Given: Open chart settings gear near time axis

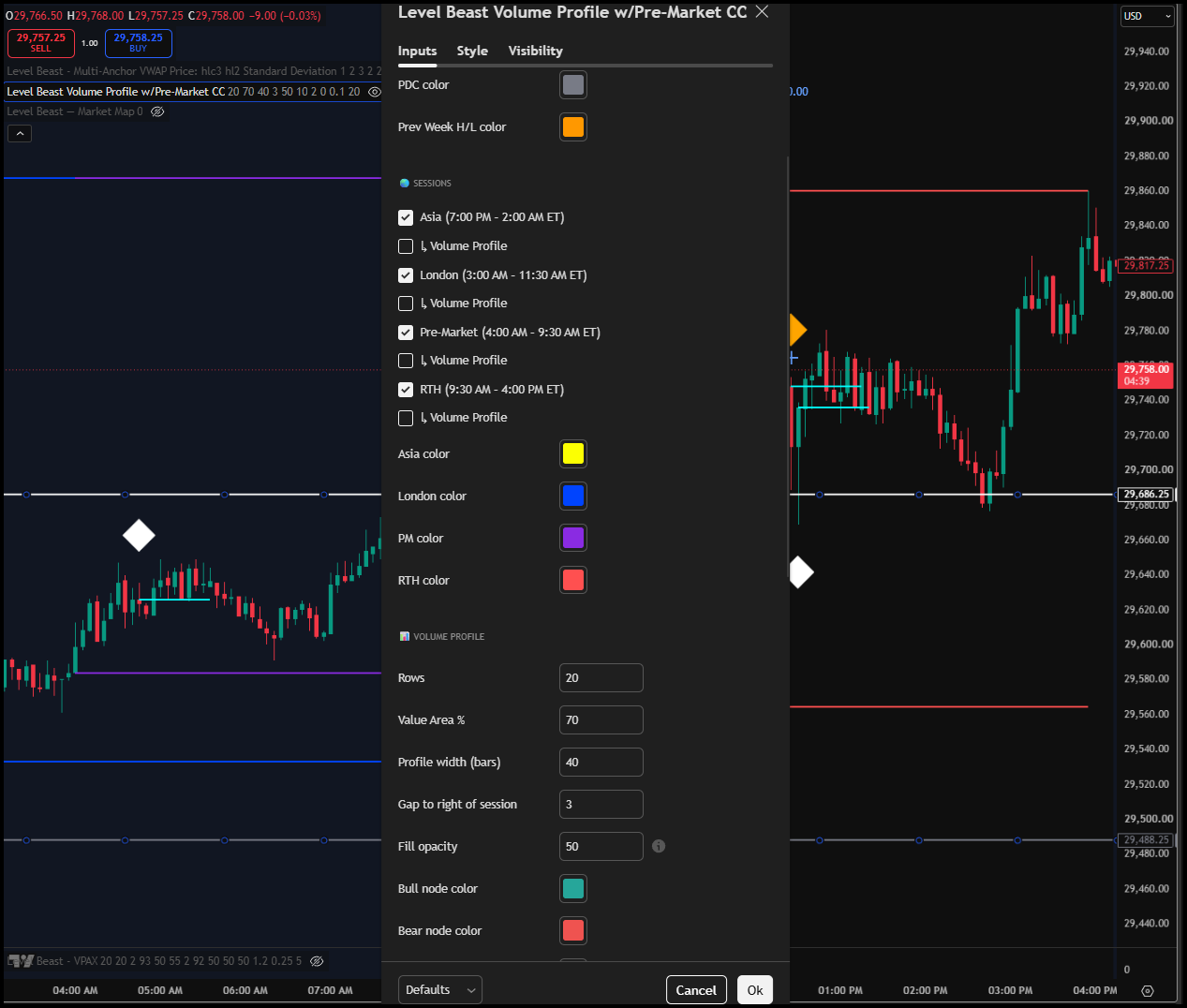Looking at the screenshot, I should [1148, 991].
